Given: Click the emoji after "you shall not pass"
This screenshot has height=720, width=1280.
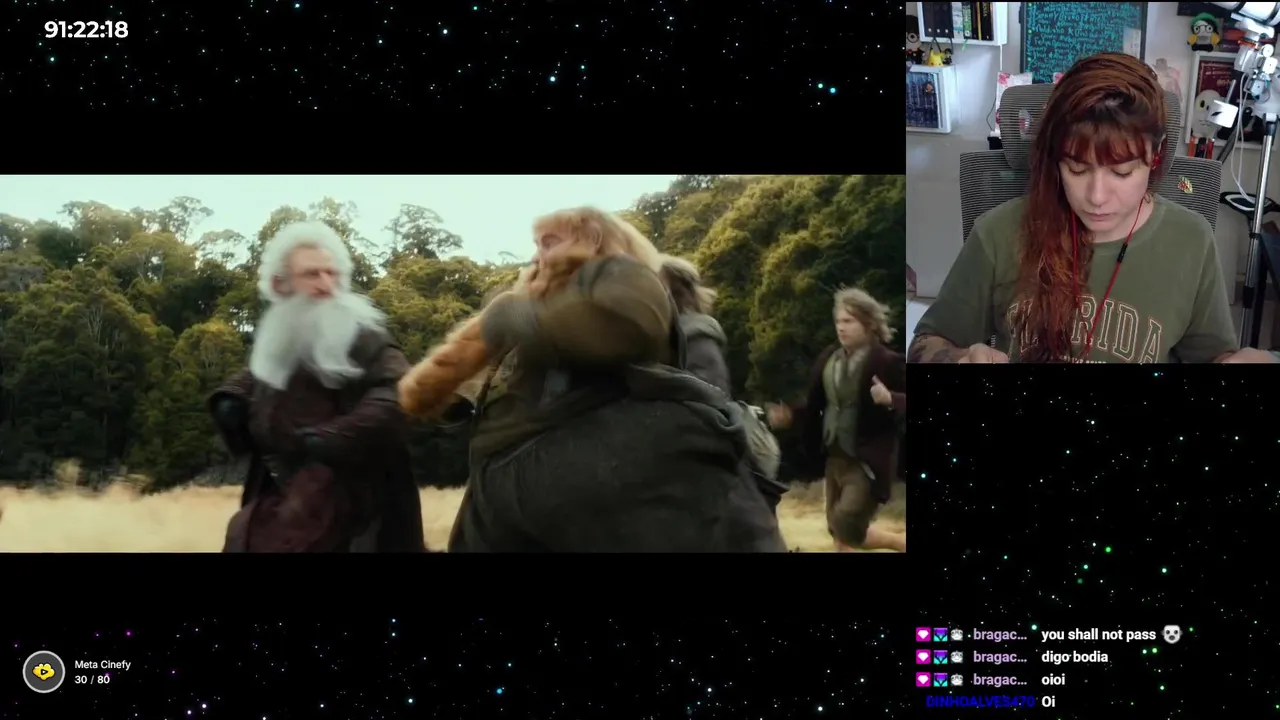Looking at the screenshot, I should pos(1172,634).
